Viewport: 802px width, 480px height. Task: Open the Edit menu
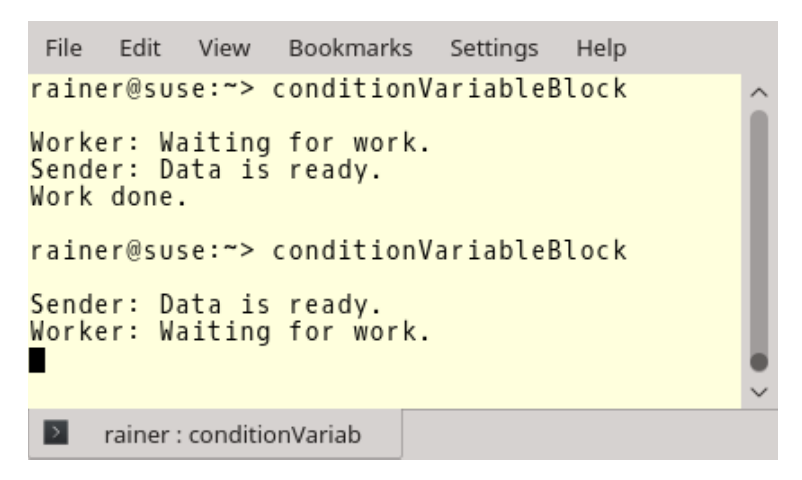coord(140,49)
